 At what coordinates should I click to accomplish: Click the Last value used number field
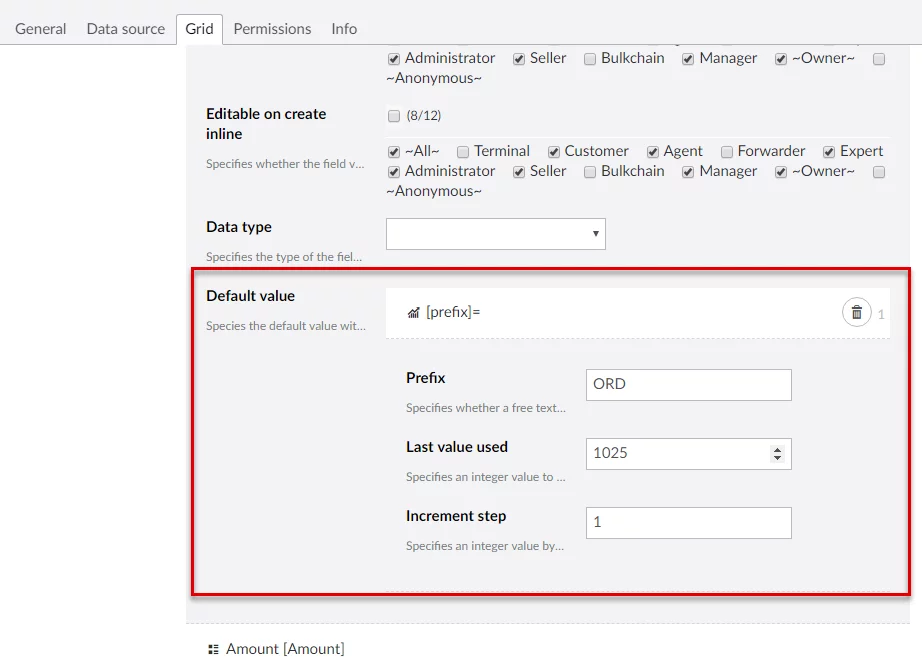coord(675,454)
